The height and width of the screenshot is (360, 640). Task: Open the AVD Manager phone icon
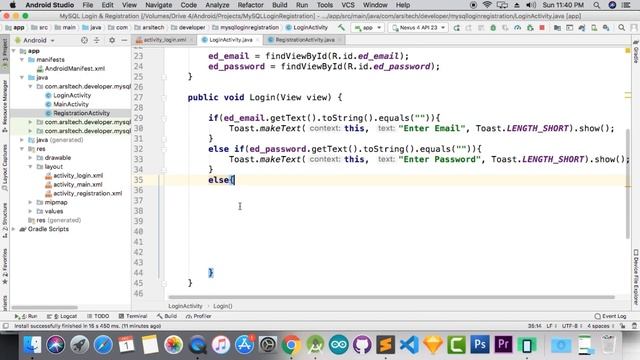(x=594, y=28)
